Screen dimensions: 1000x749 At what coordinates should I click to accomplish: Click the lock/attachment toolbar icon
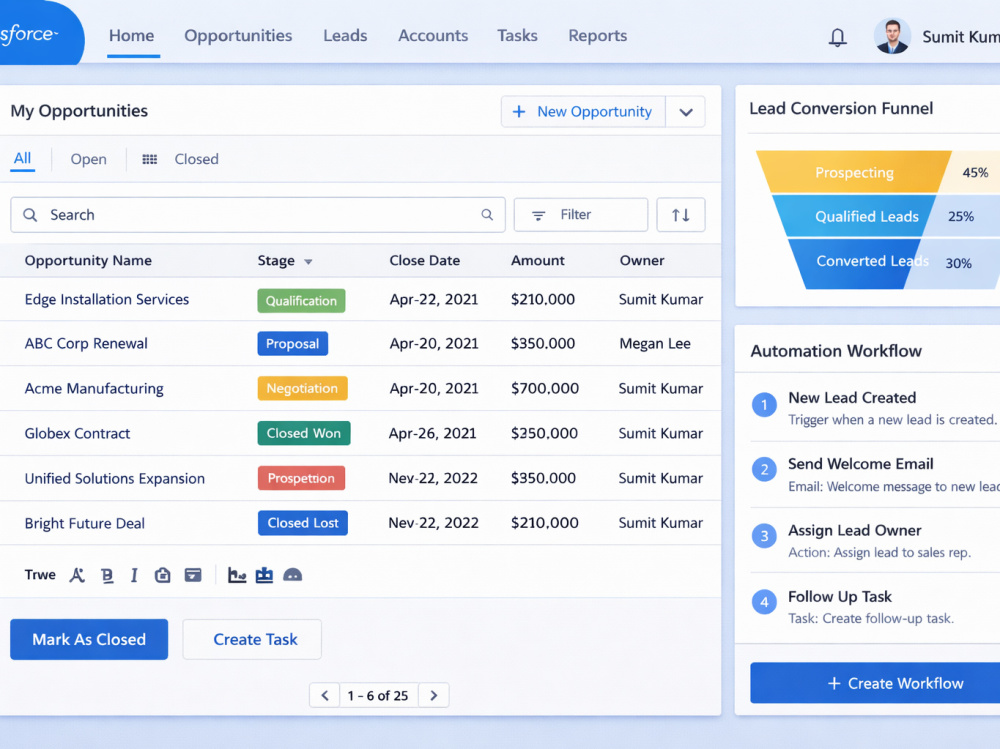pyautogui.click(x=163, y=575)
